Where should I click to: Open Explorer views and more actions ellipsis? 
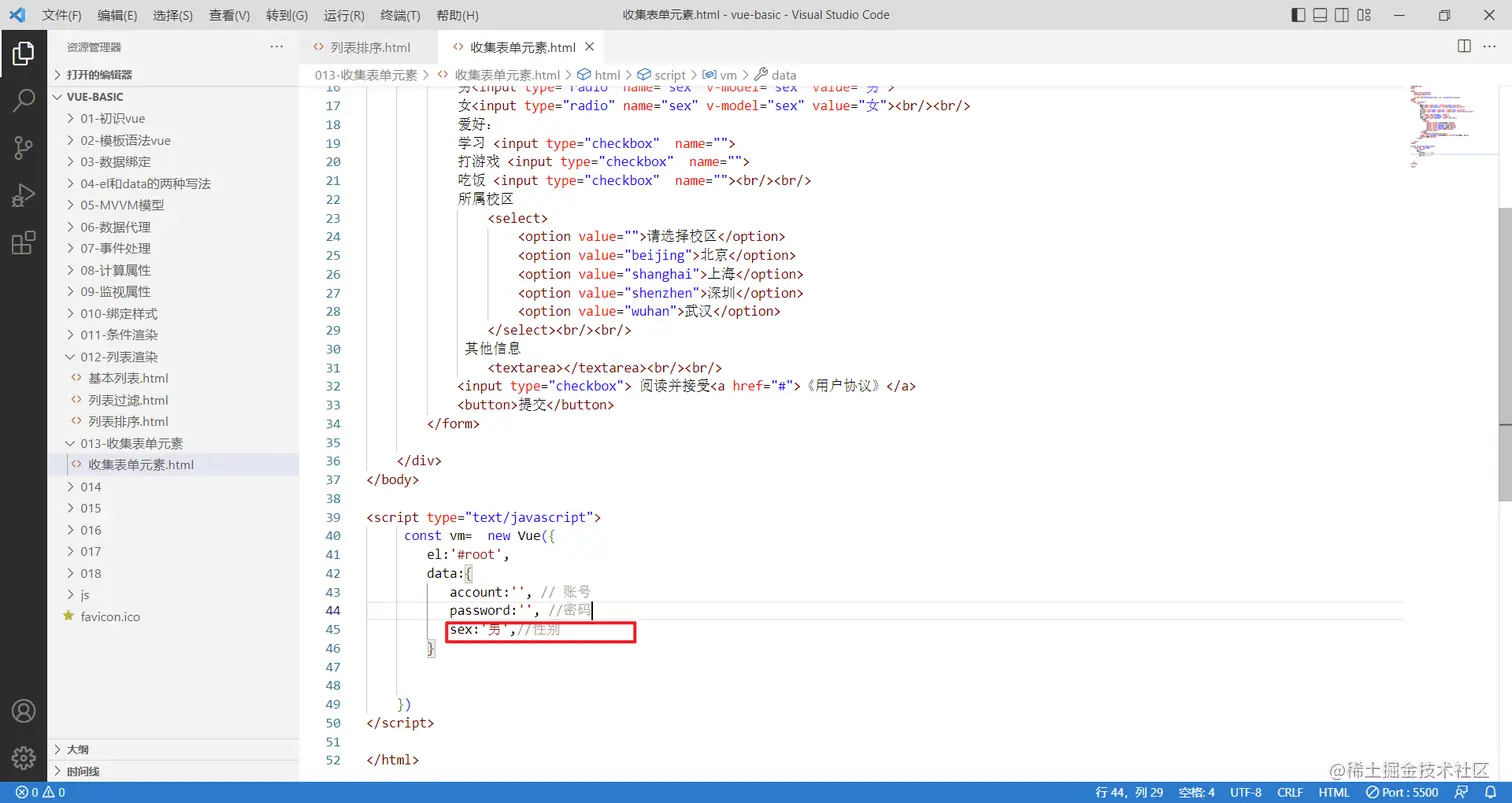pos(277,47)
